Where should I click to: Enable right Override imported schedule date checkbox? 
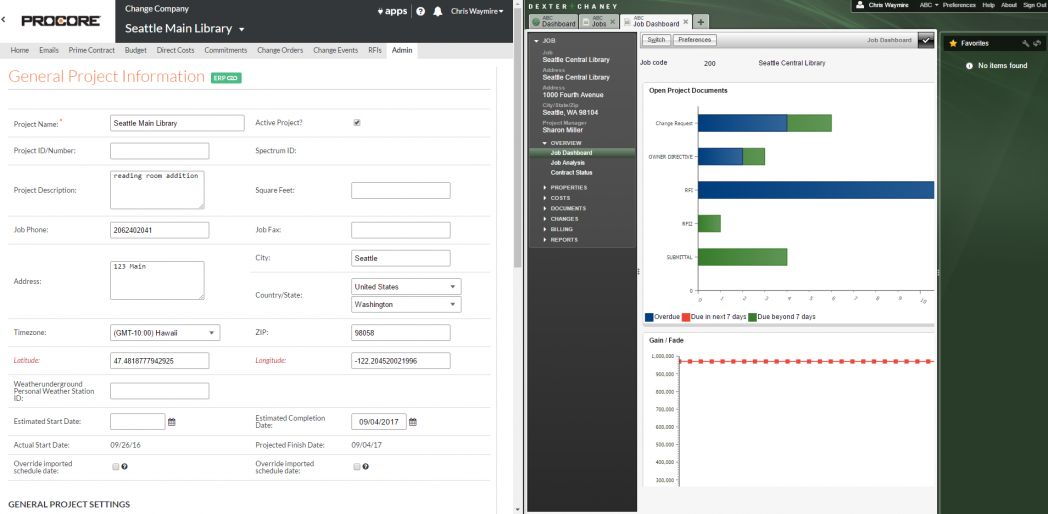[x=357, y=466]
